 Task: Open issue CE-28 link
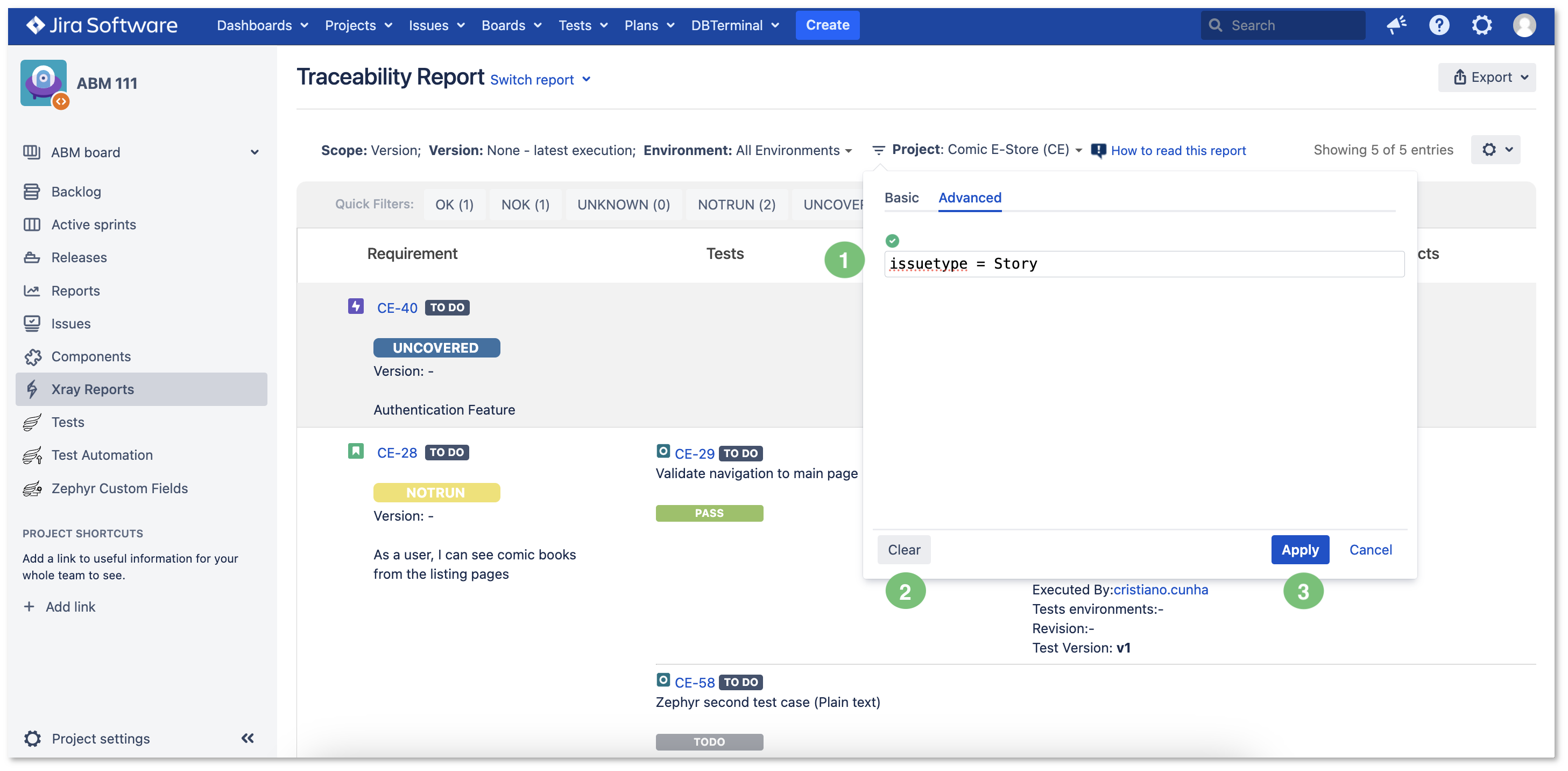point(397,452)
